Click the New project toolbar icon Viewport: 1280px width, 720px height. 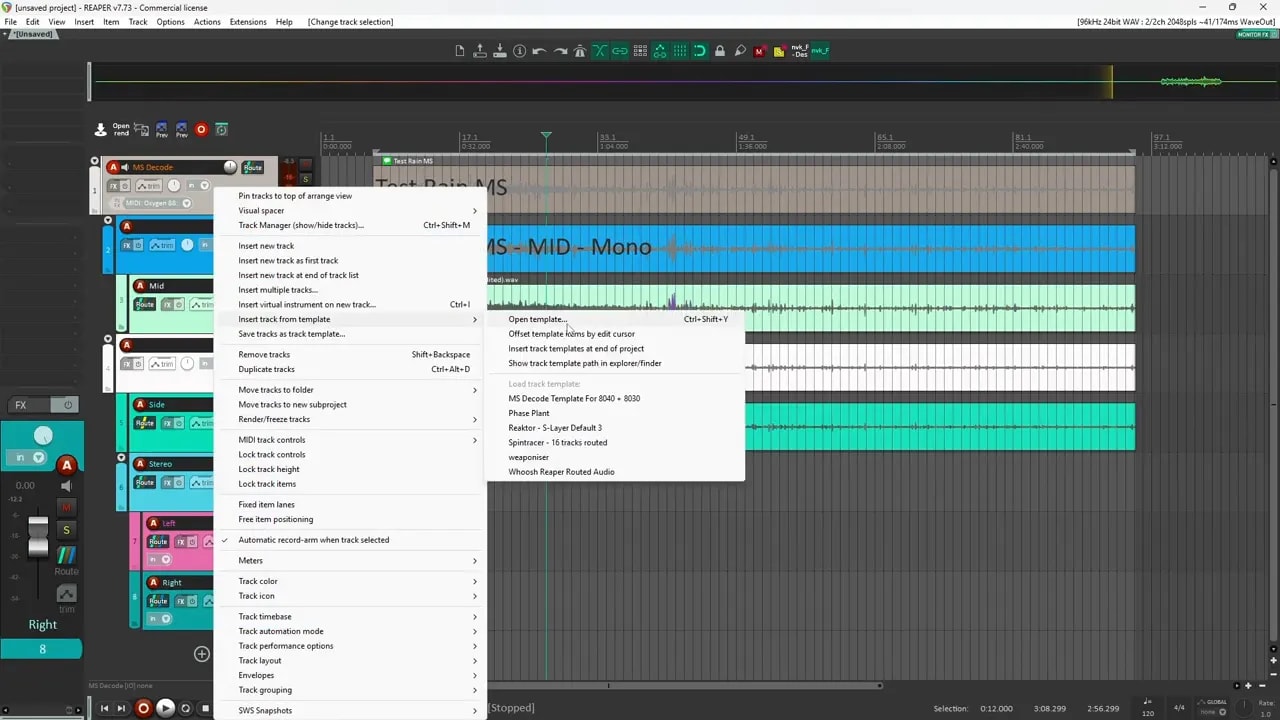(460, 51)
